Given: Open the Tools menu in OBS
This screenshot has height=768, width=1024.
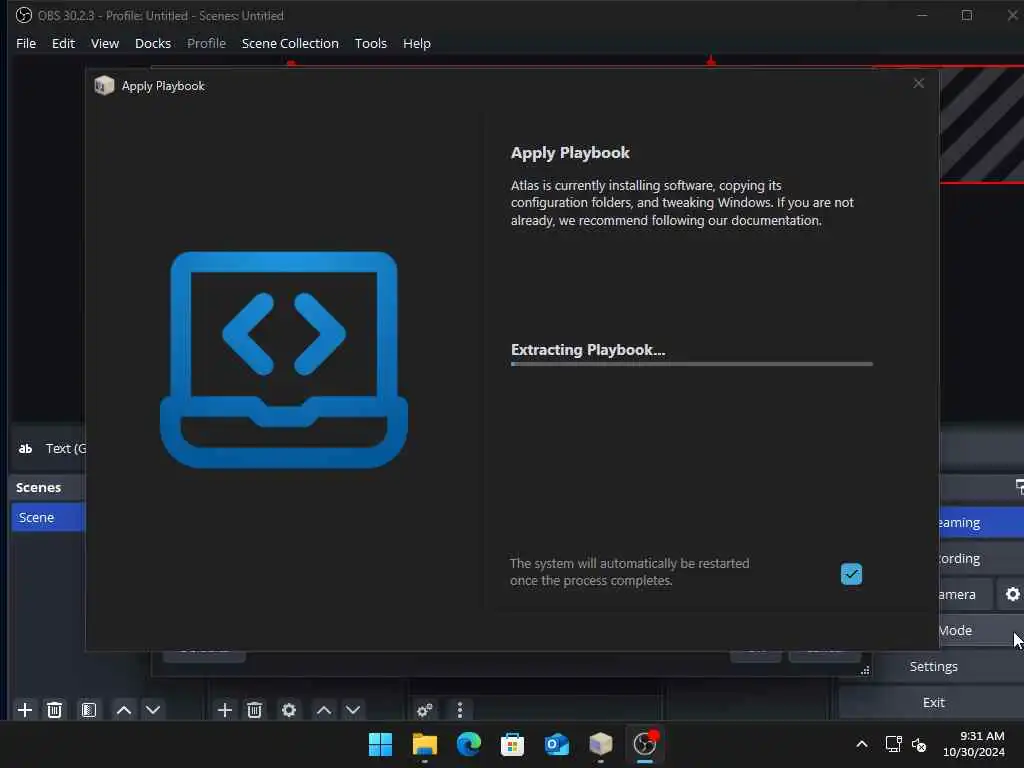Looking at the screenshot, I should coord(370,43).
